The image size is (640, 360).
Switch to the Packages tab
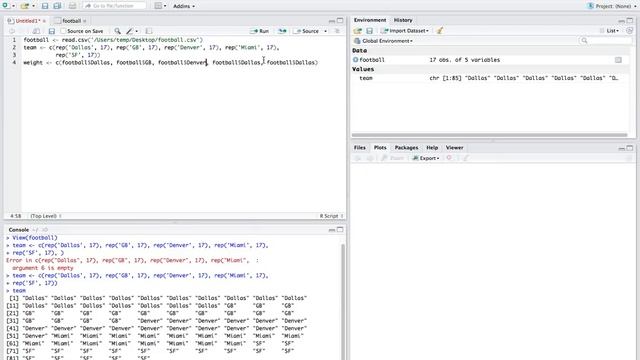(406, 148)
